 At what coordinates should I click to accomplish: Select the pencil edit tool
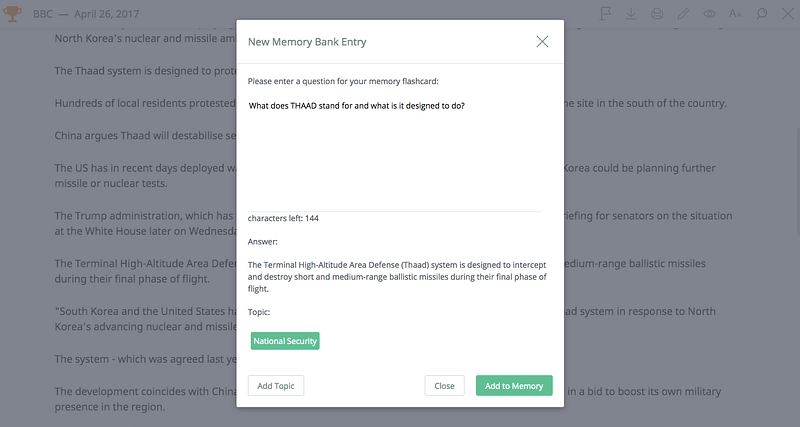683,14
